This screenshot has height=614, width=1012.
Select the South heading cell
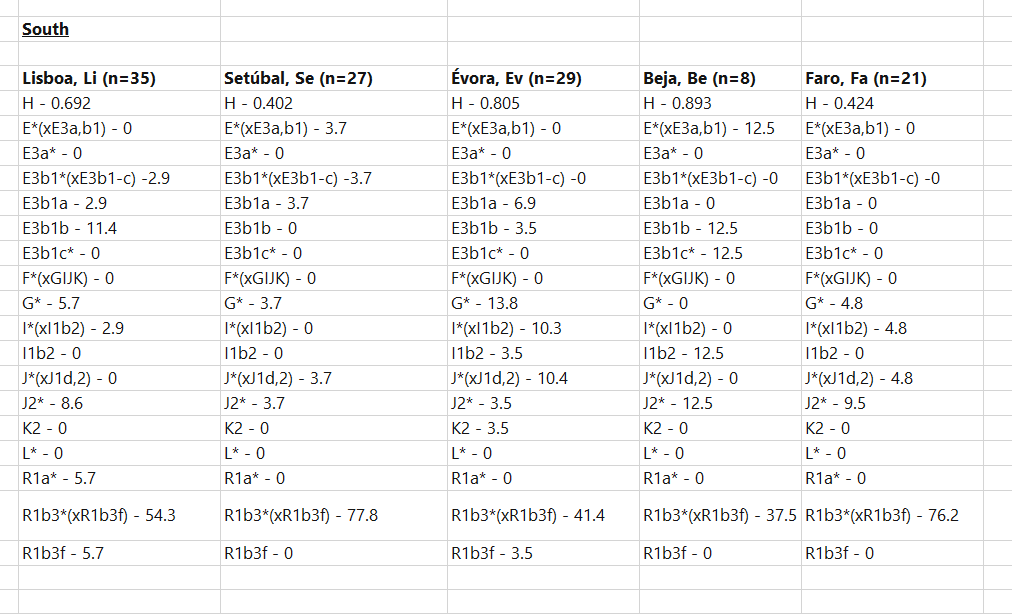pyautogui.click(x=119, y=29)
